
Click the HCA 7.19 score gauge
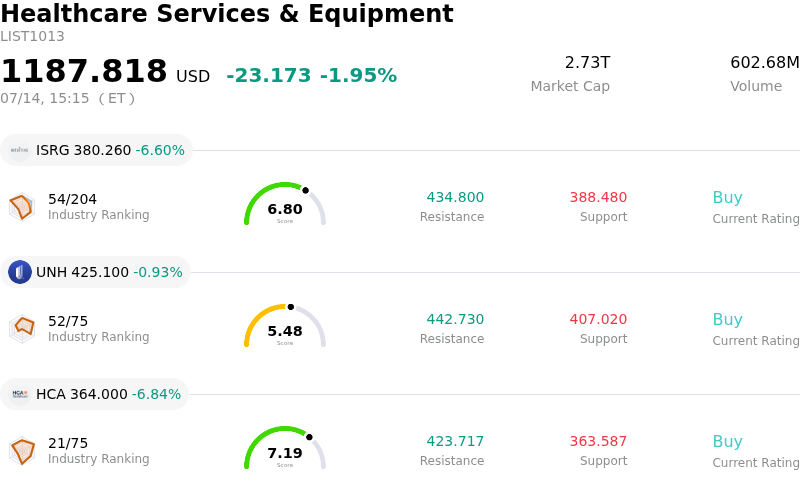click(285, 448)
